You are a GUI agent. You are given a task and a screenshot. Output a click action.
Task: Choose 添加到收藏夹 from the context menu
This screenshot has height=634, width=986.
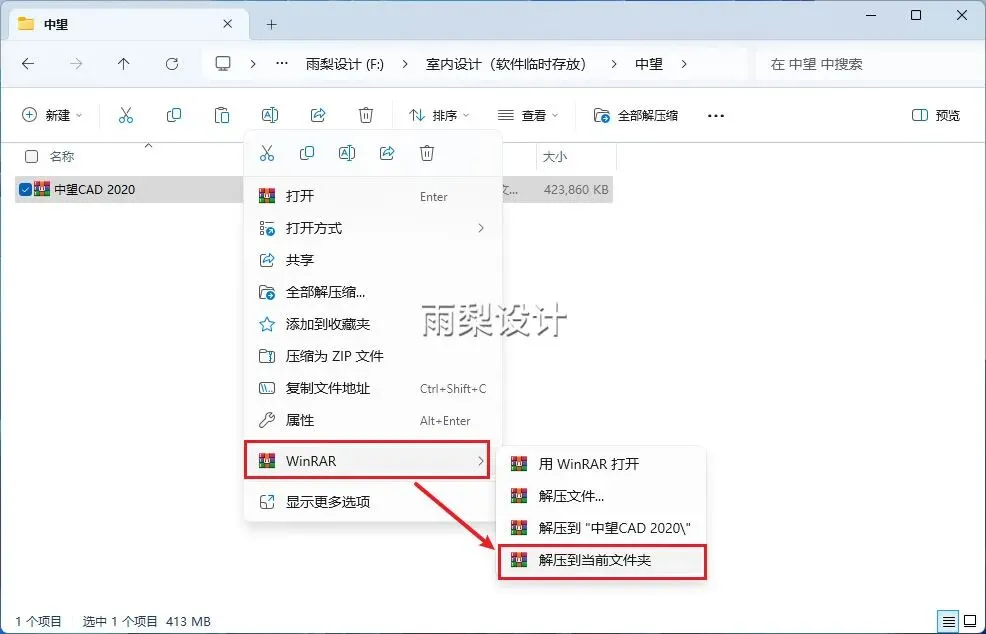372,324
